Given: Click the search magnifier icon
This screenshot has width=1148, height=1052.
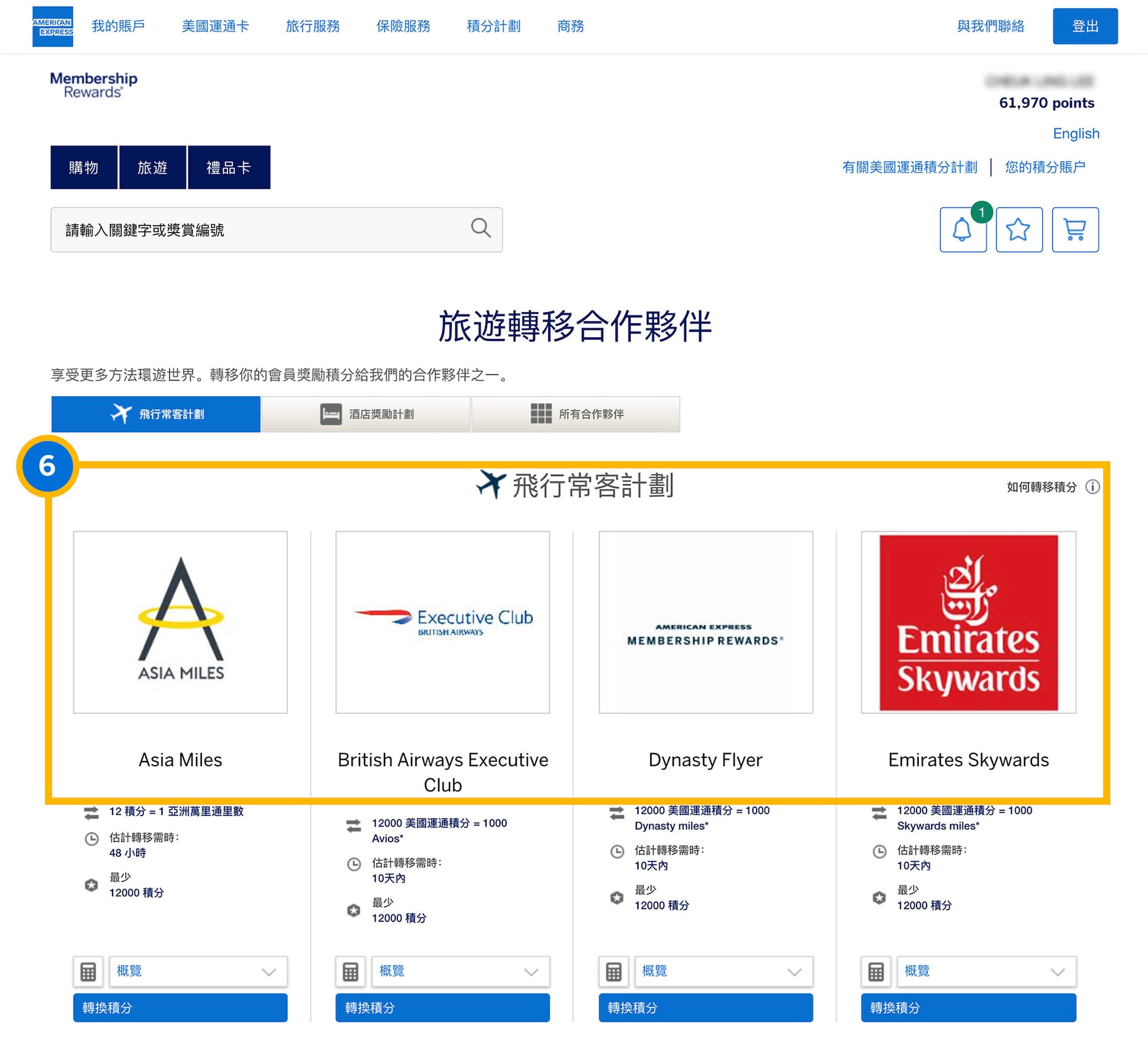Looking at the screenshot, I should click(x=480, y=228).
